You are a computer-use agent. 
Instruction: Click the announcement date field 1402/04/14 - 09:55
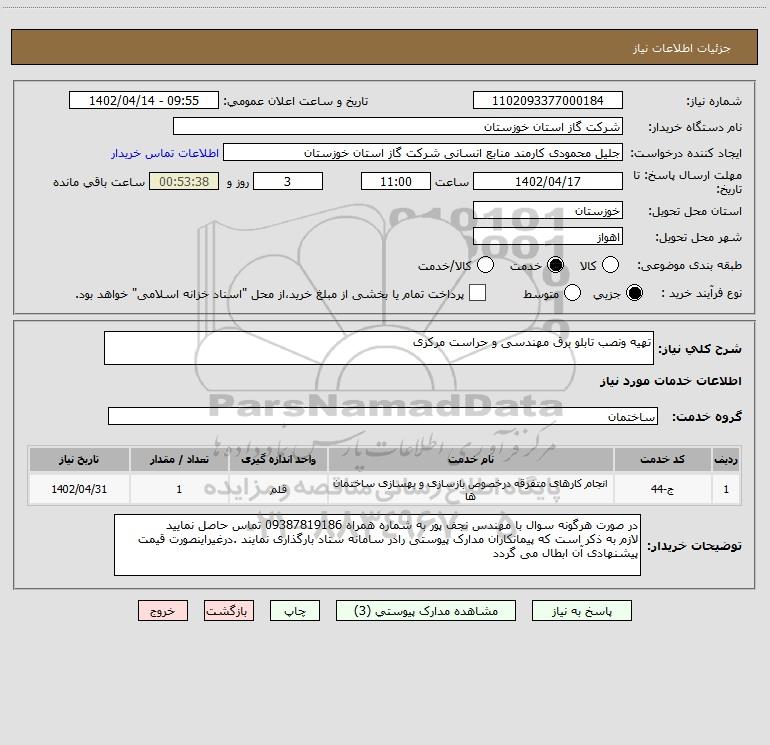click(x=144, y=101)
